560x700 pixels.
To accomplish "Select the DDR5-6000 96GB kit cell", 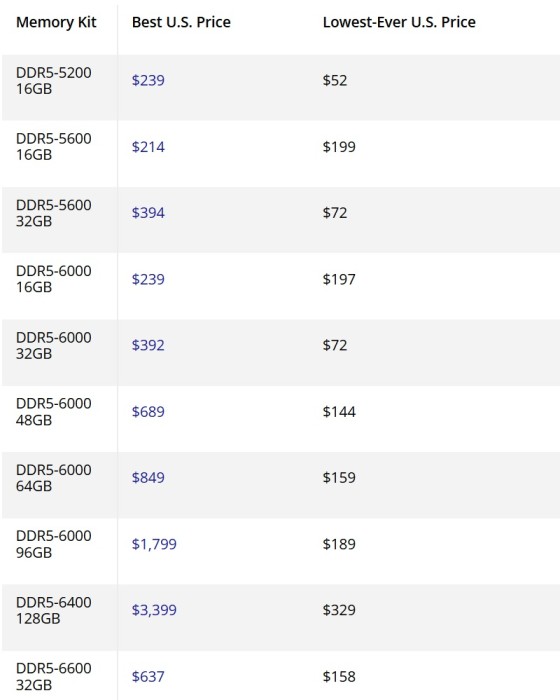I will click(x=60, y=551).
